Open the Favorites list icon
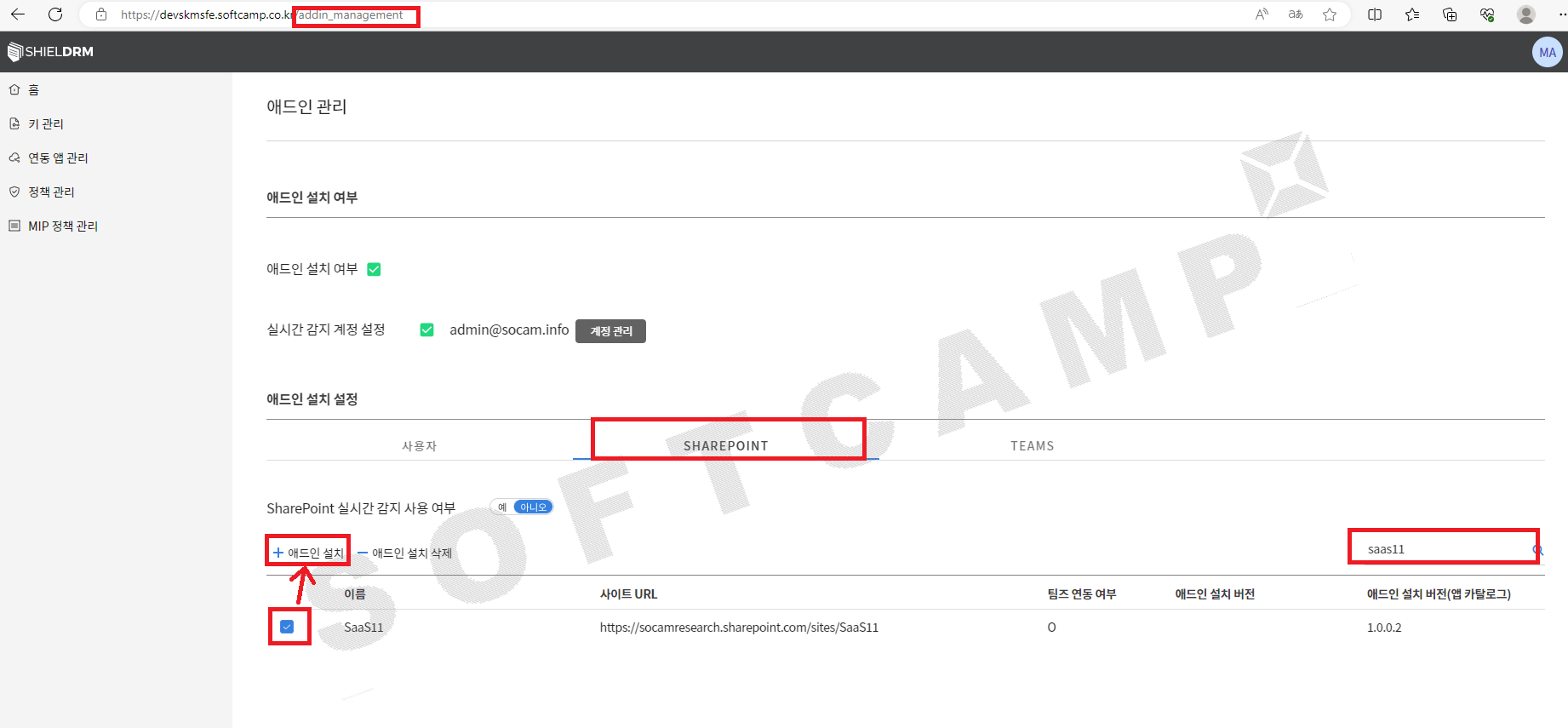 pyautogui.click(x=1412, y=14)
